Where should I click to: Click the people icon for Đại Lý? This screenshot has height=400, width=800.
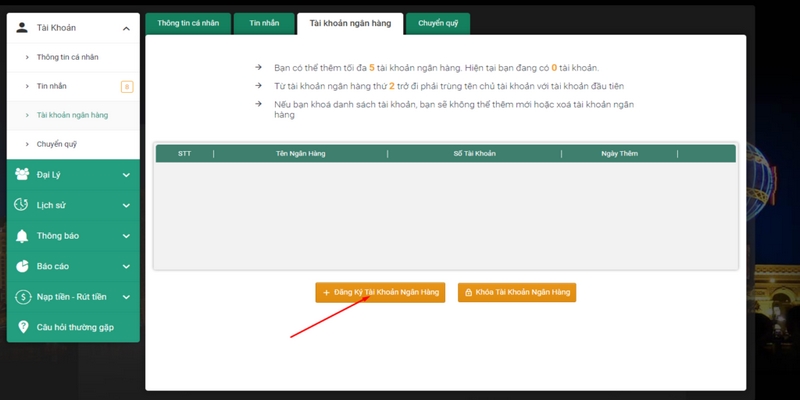[22, 175]
